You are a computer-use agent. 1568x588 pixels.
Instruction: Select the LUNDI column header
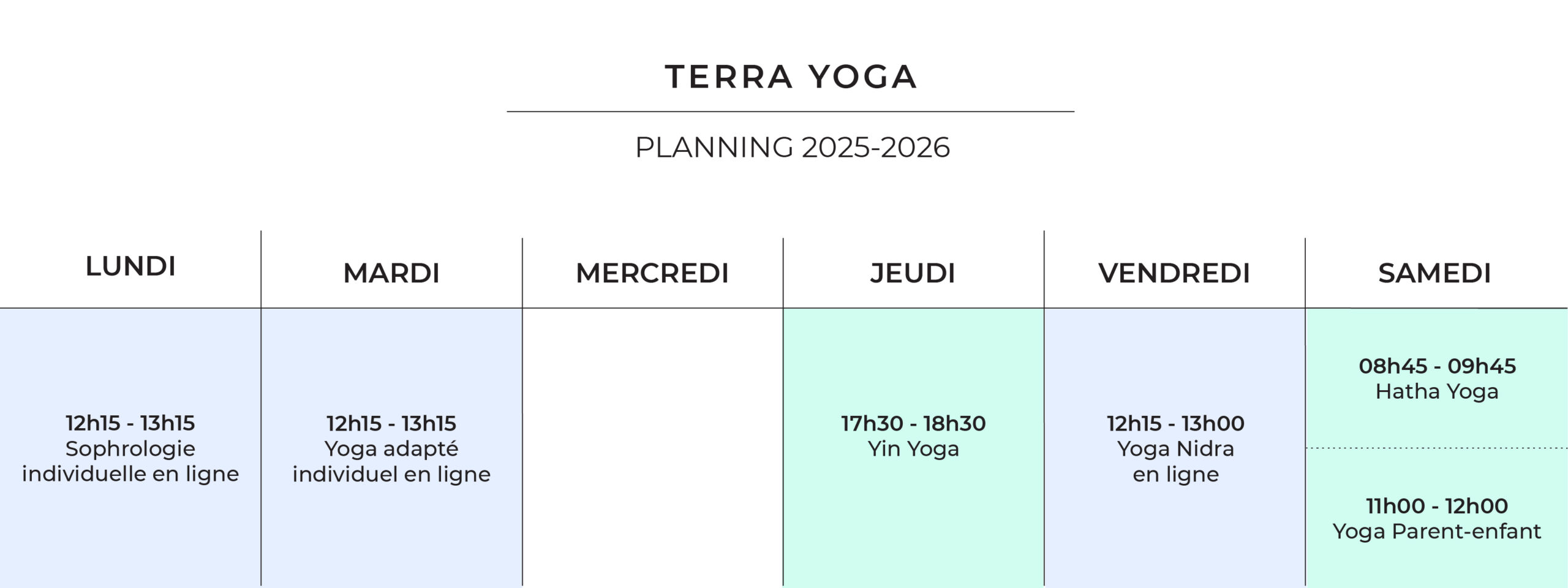pos(130,266)
